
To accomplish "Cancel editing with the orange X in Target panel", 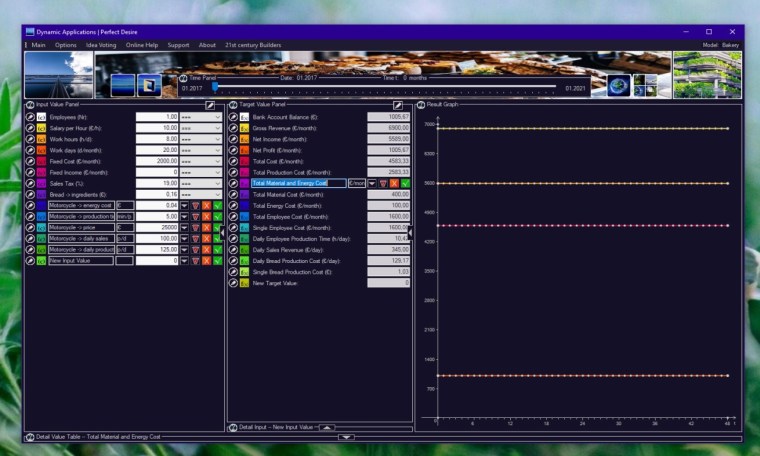I will [394, 183].
